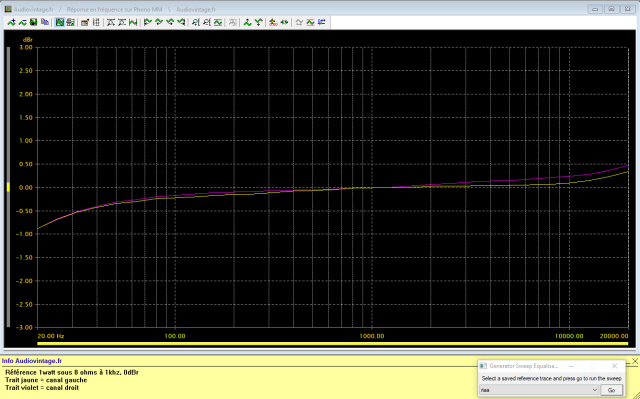Click the horizontal double-arrow zoom icon
This screenshot has height=399, width=640.
(284, 22)
